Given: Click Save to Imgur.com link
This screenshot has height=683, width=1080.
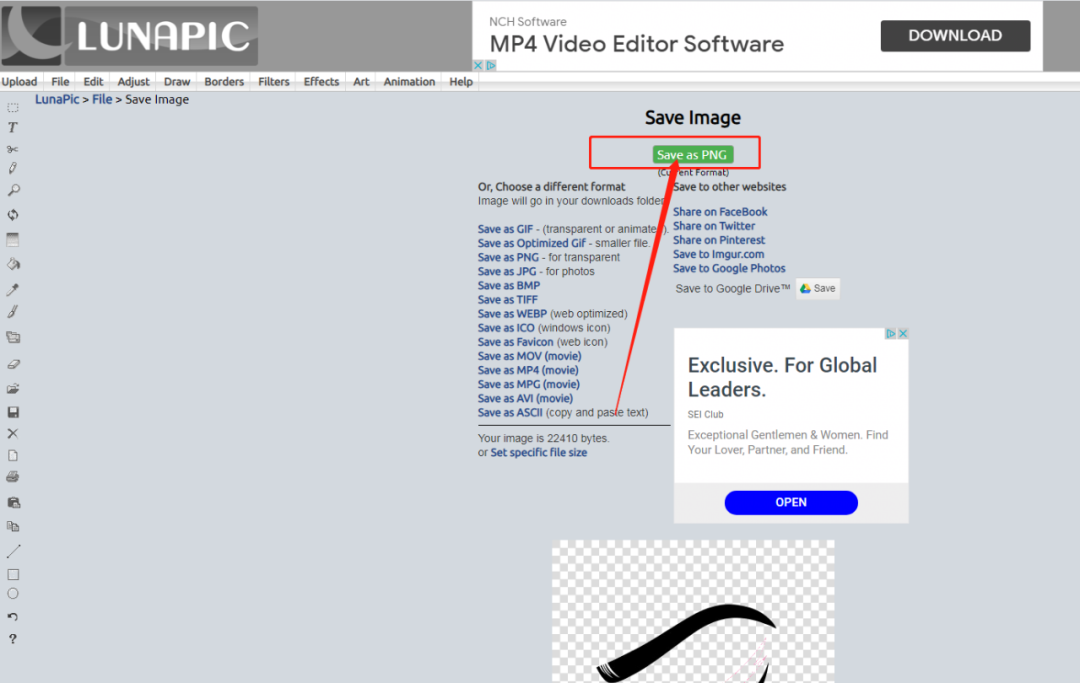Looking at the screenshot, I should coord(718,254).
